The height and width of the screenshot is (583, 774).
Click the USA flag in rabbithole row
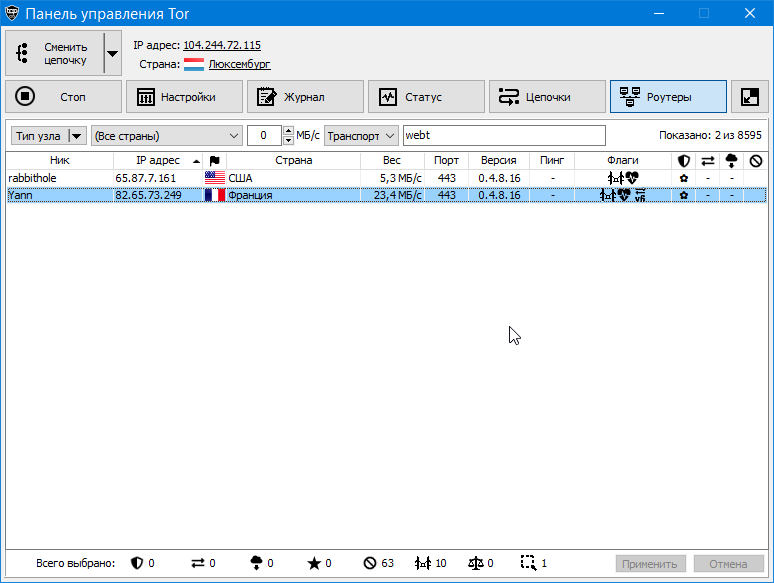215,178
